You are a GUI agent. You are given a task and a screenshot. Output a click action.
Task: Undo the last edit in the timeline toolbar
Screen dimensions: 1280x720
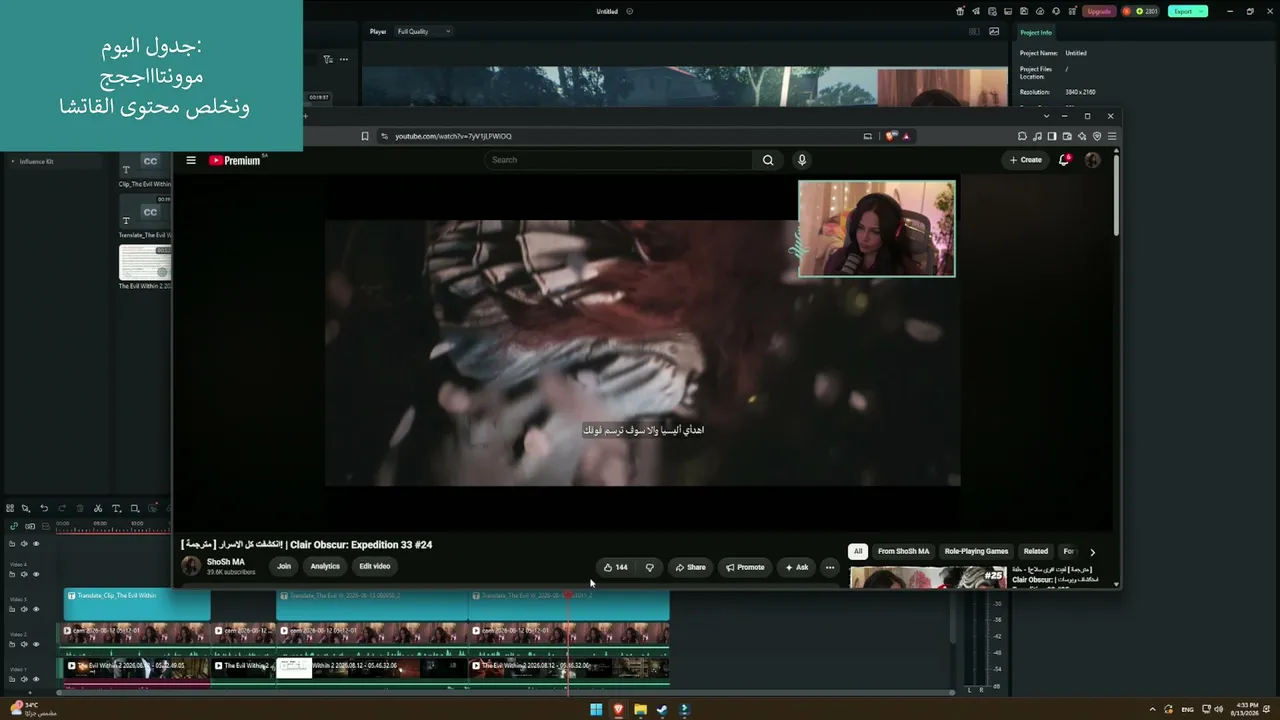coord(44,508)
